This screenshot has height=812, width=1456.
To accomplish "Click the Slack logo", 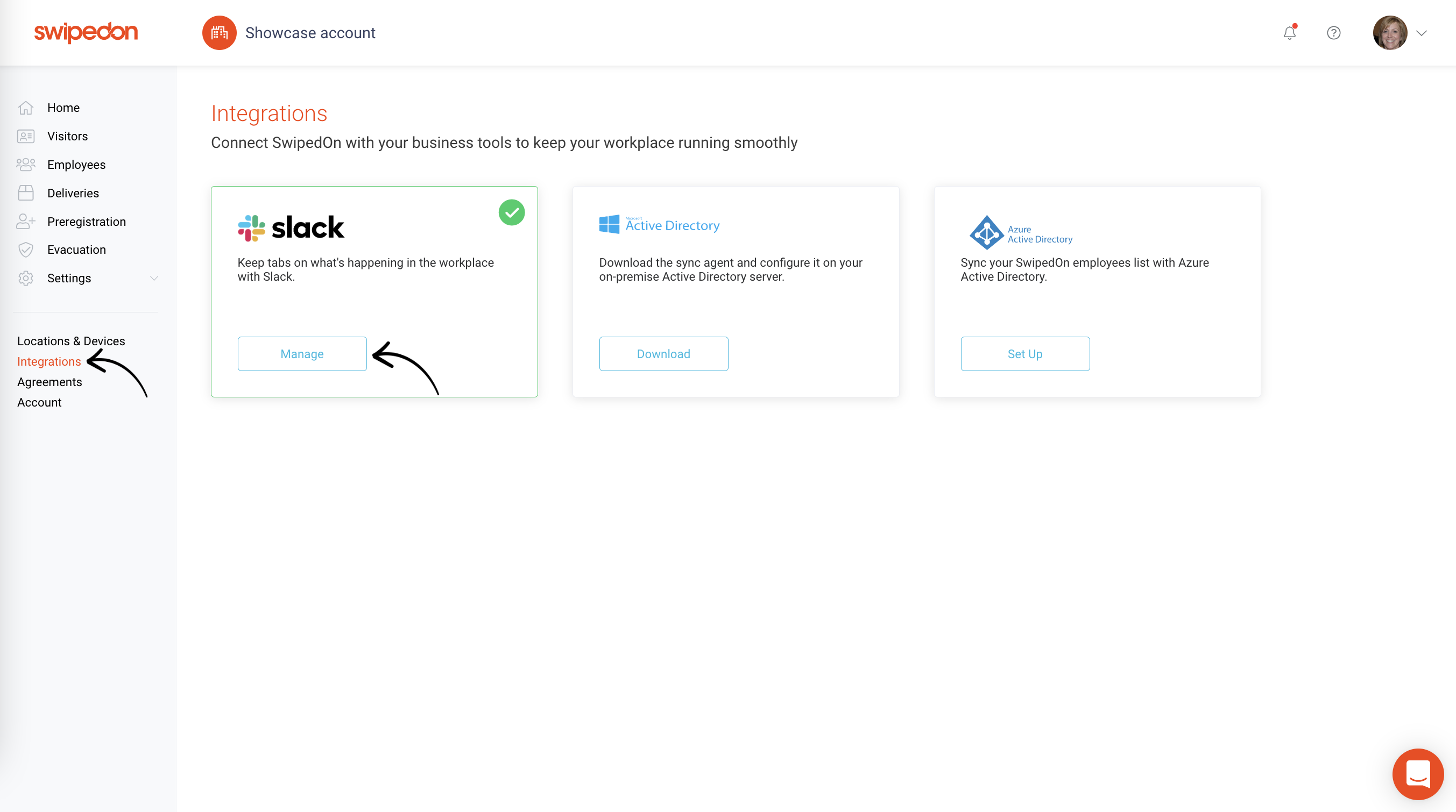I will pos(291,227).
